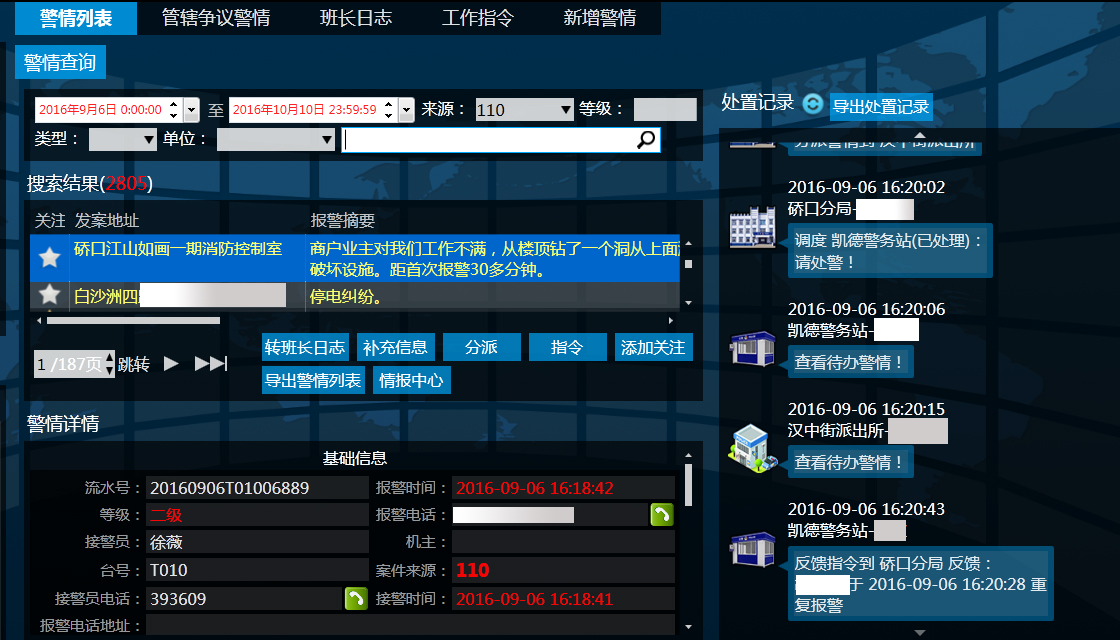Toggle star for 白沙洲 alert row
The image size is (1120, 640).
[48, 295]
